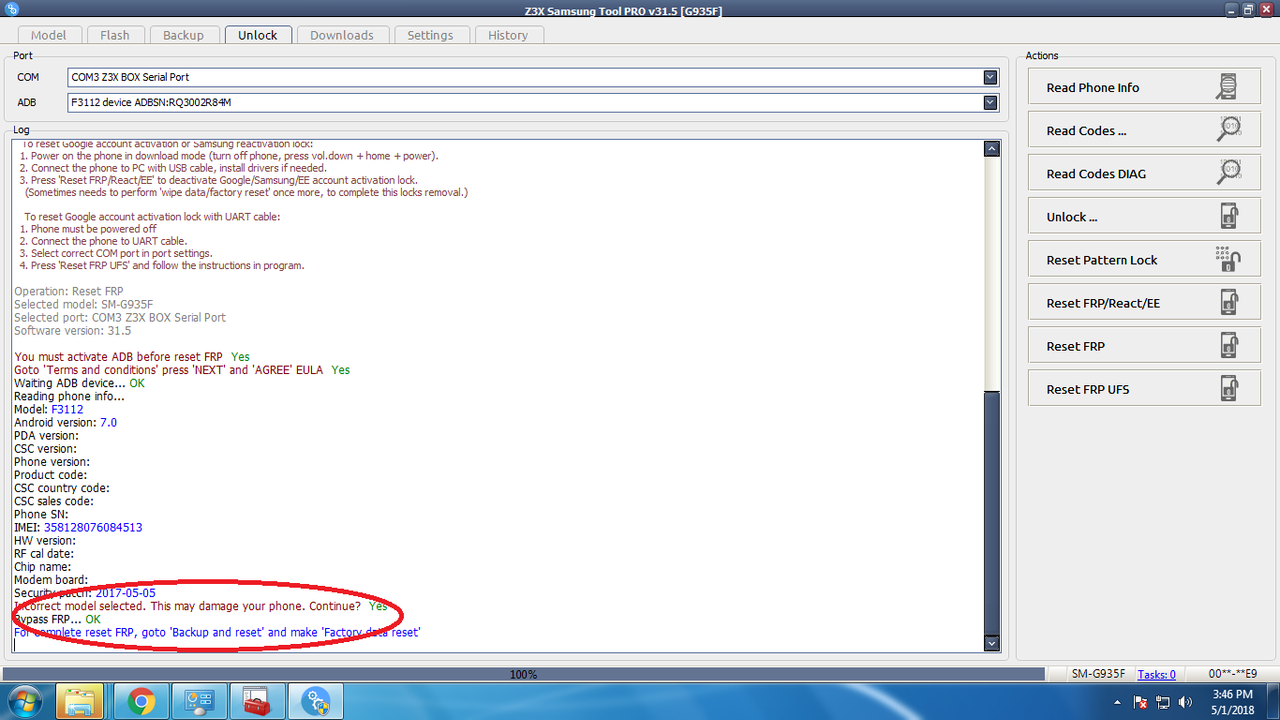Close the Z3X Samsung Tool window

coord(1266,8)
